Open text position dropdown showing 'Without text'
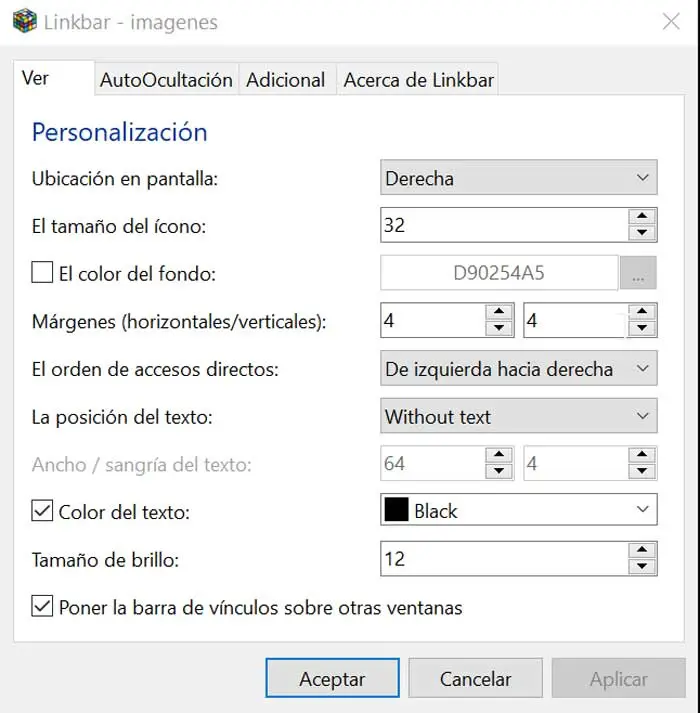 pos(518,417)
